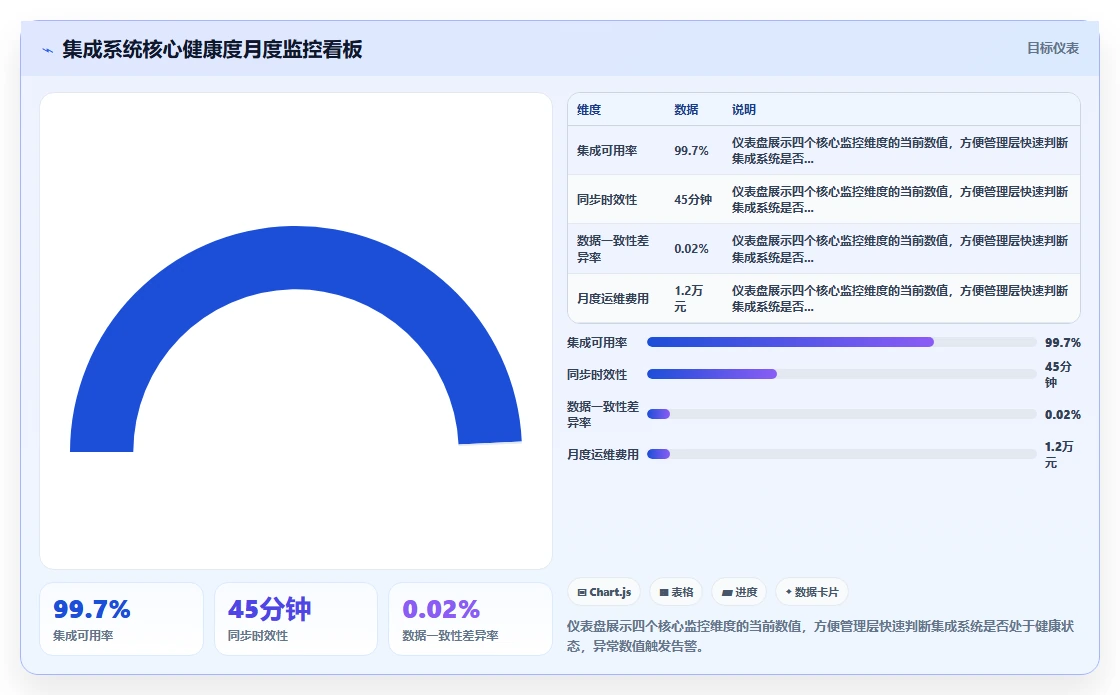The height and width of the screenshot is (695, 1120).
Task: Click the description in the 集成可用率 table row
Action: [900, 151]
